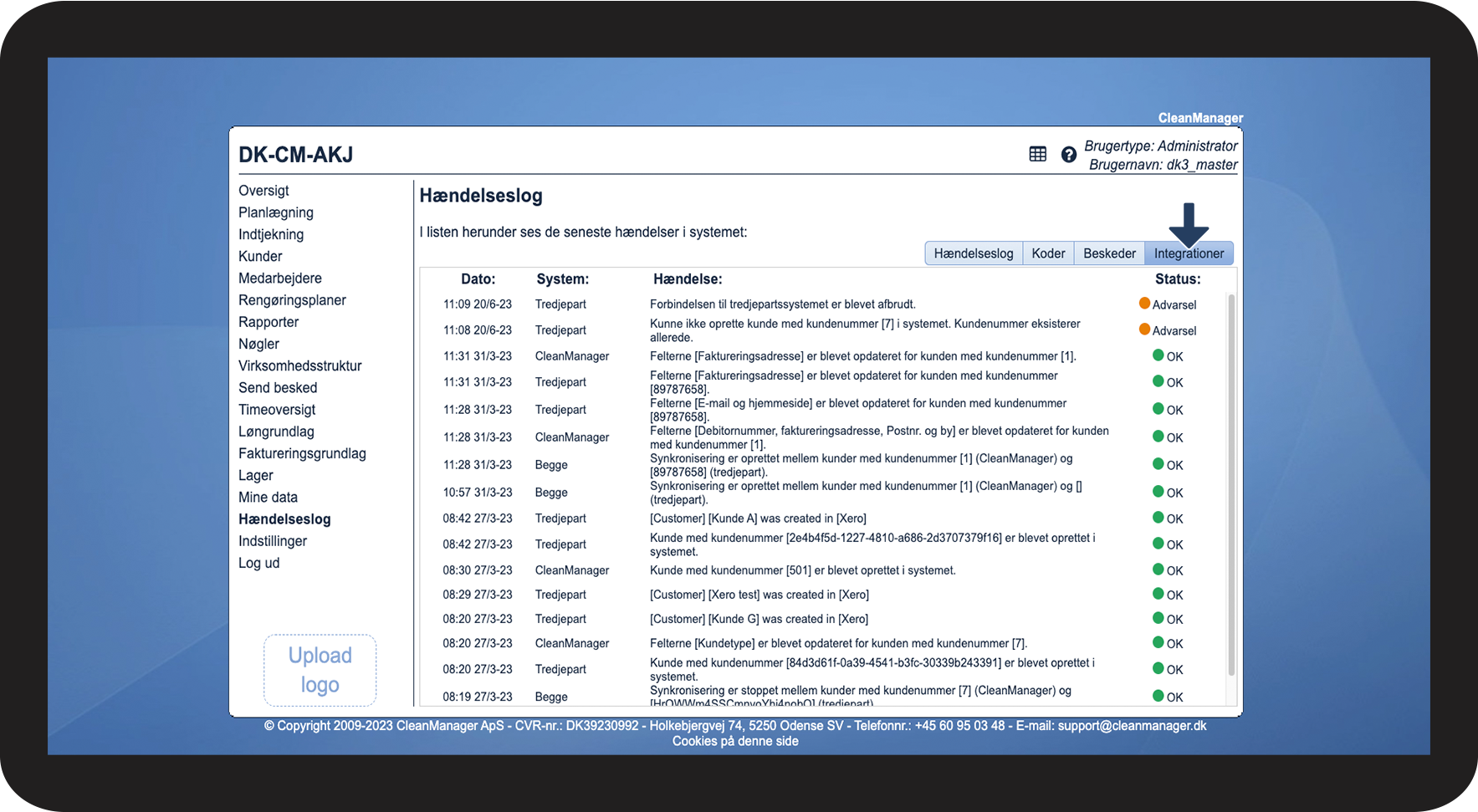Click Log ud in the sidebar

[x=258, y=563]
